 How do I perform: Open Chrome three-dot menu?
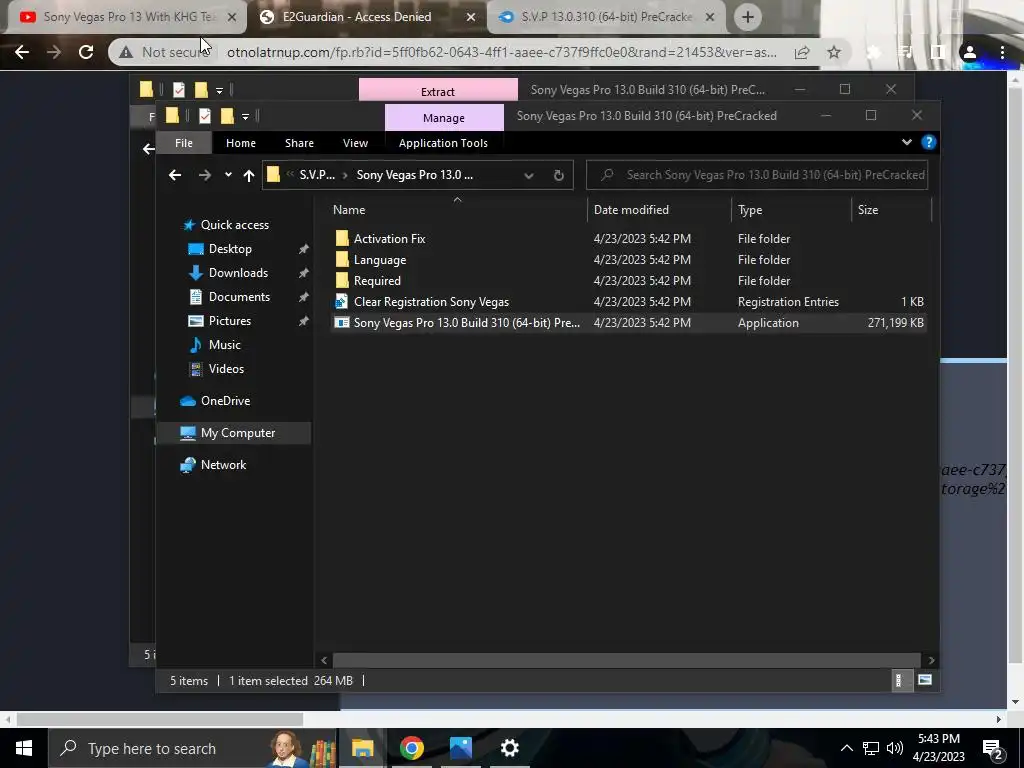(x=1002, y=52)
